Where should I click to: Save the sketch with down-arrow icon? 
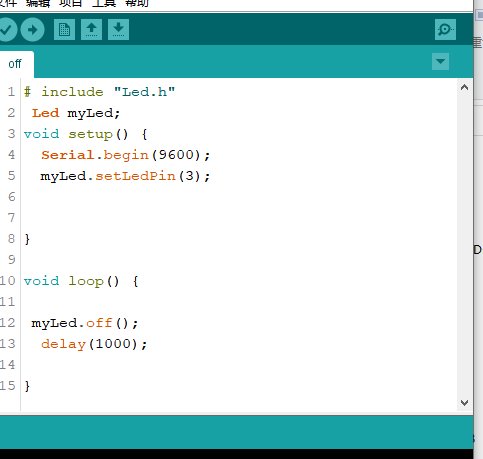(x=118, y=30)
